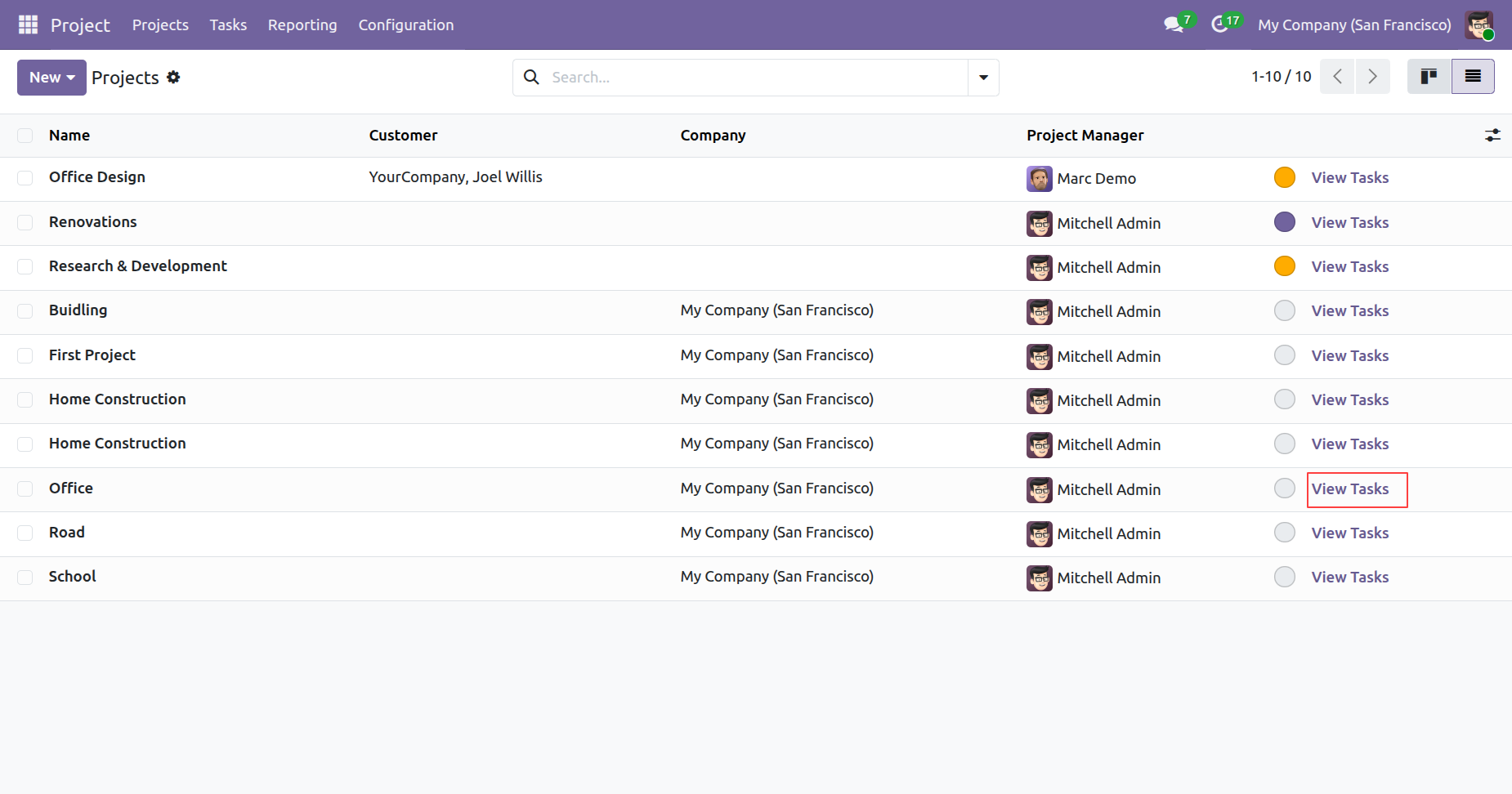Image resolution: width=1512 pixels, height=794 pixels.
Task: Check the First Project row checkbox
Action: click(25, 355)
